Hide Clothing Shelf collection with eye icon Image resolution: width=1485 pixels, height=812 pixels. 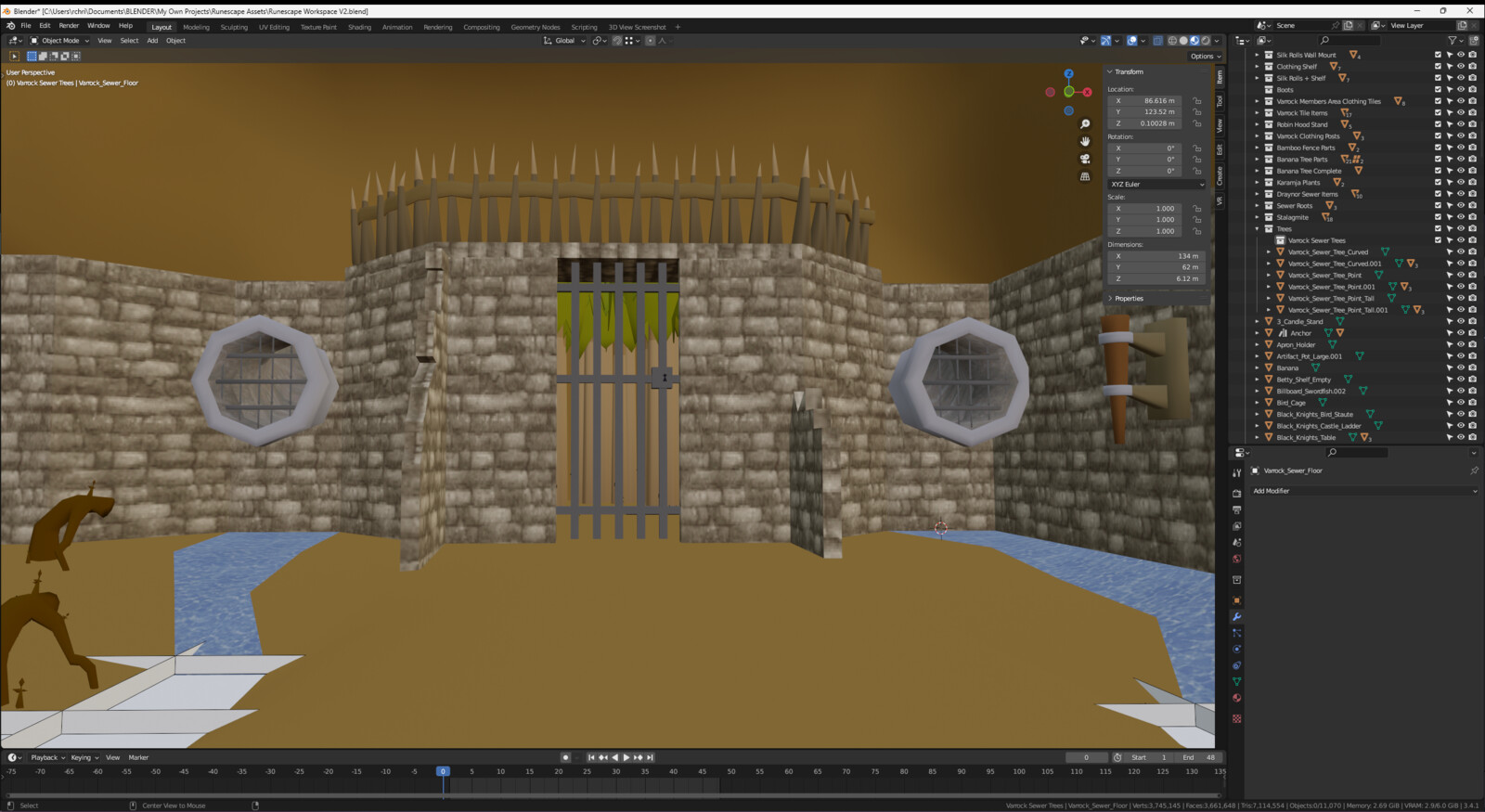(x=1461, y=67)
